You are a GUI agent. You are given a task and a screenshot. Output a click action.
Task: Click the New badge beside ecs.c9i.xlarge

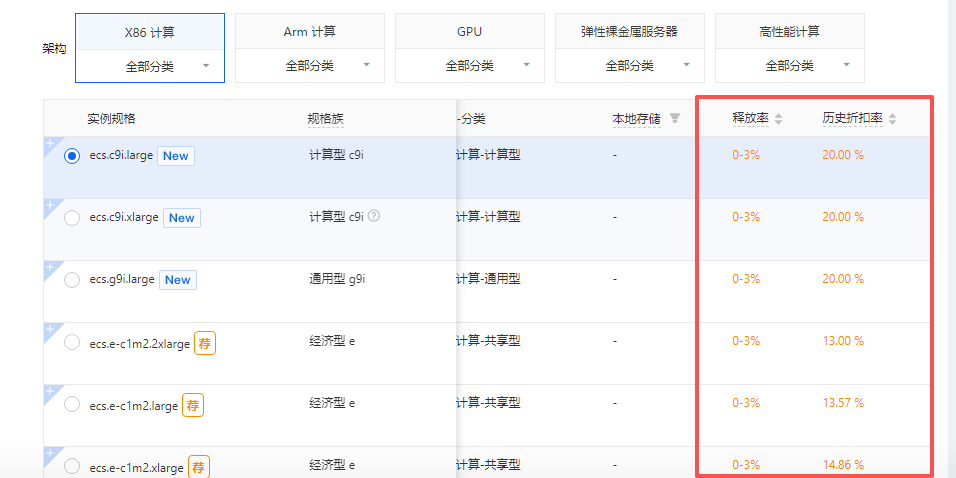click(x=181, y=218)
